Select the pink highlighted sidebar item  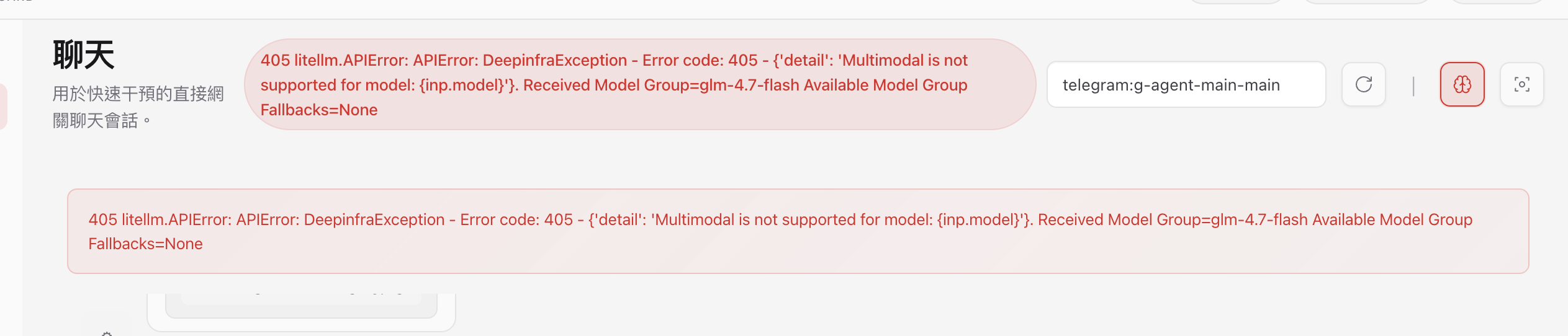[3, 107]
